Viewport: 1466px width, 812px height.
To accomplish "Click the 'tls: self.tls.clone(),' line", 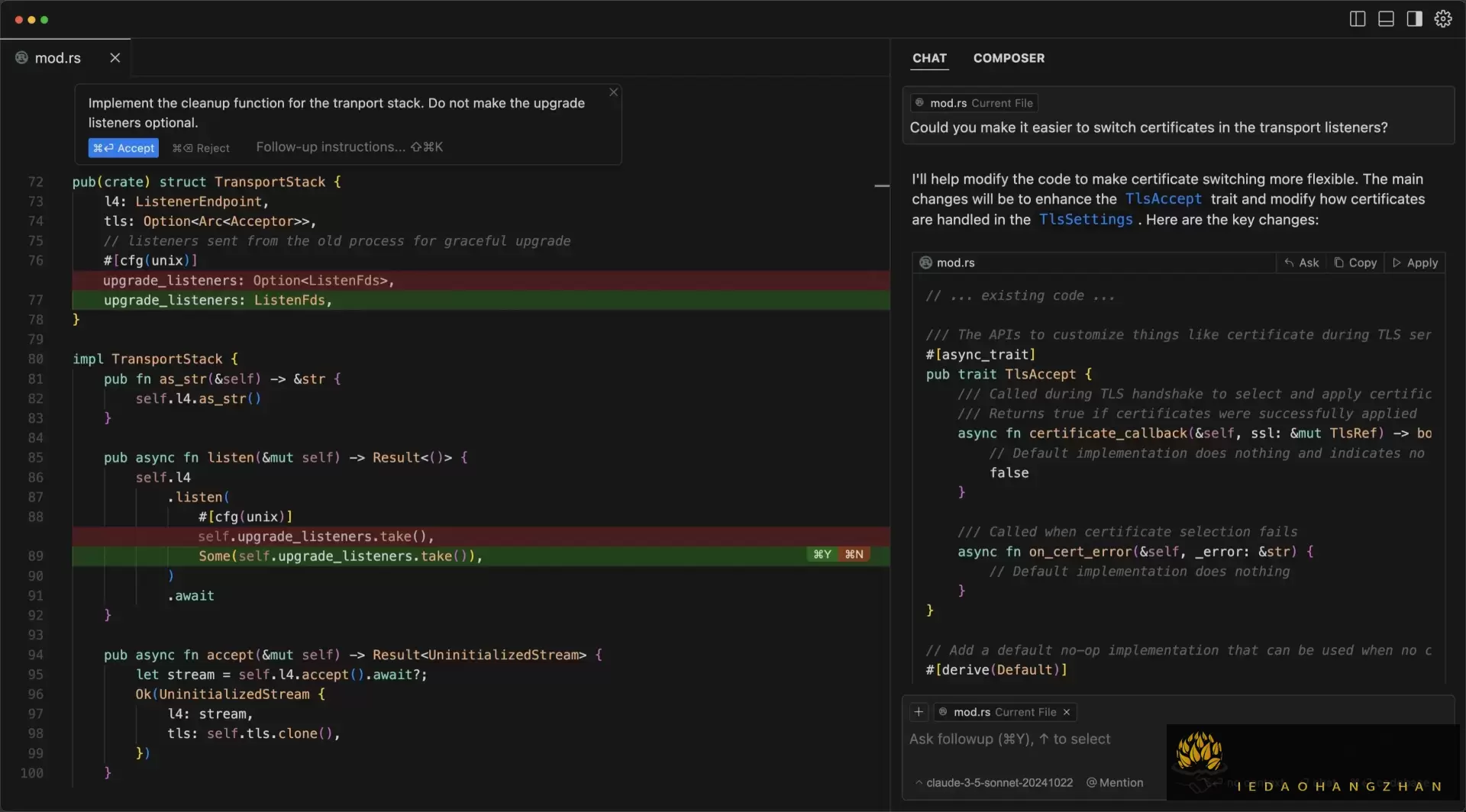I will [x=253, y=733].
